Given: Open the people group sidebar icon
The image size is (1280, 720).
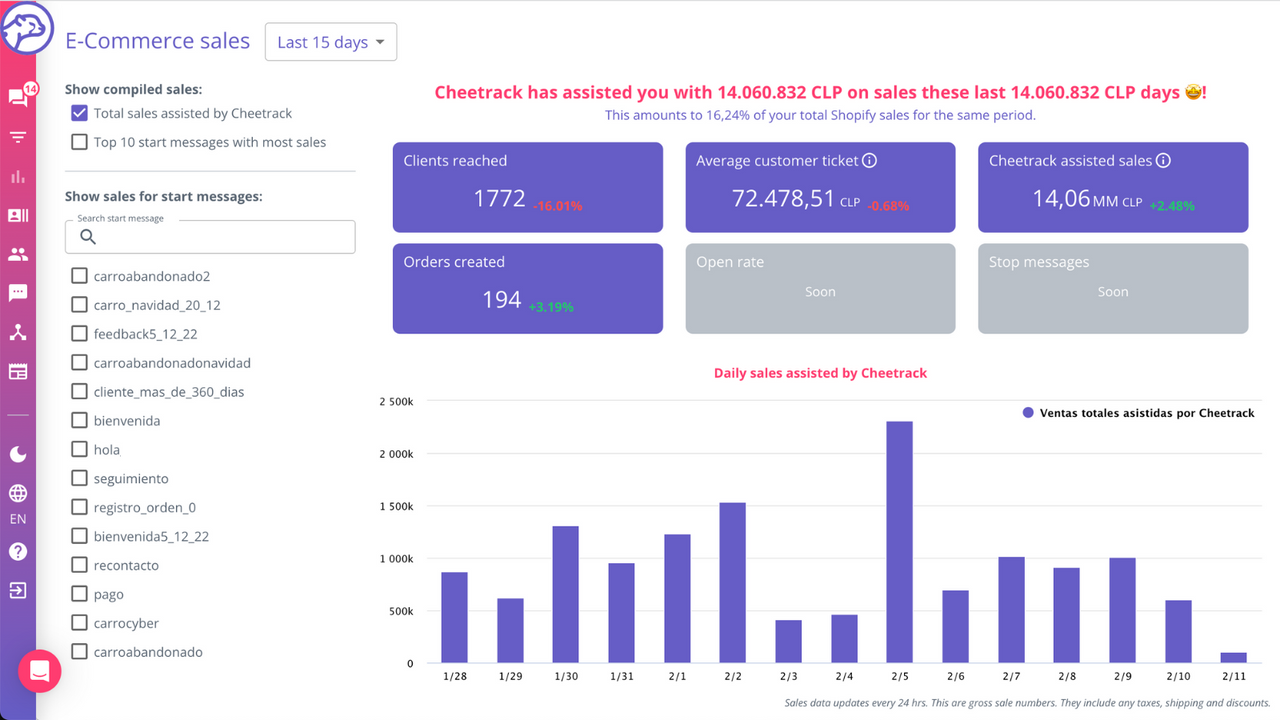Looking at the screenshot, I should click(18, 255).
